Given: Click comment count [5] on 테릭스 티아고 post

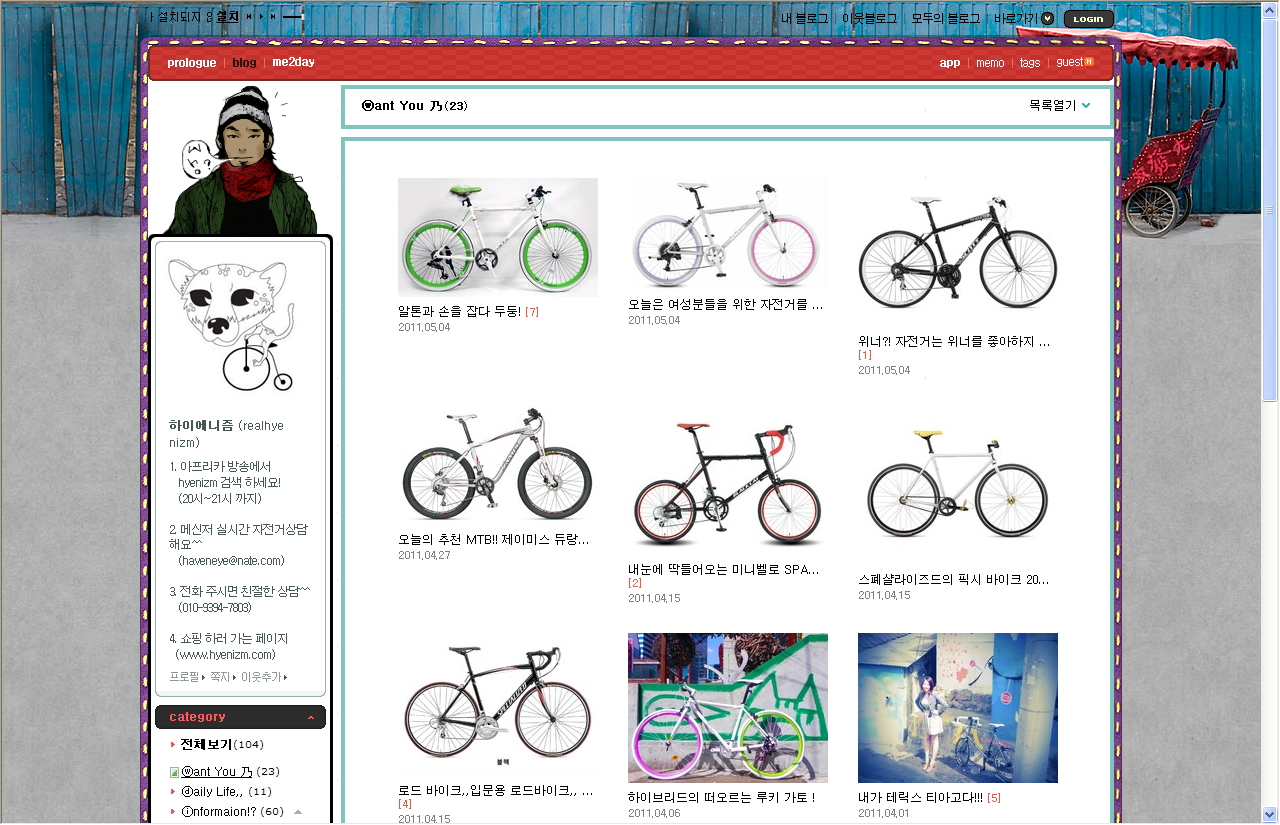Looking at the screenshot, I should (x=994, y=797).
